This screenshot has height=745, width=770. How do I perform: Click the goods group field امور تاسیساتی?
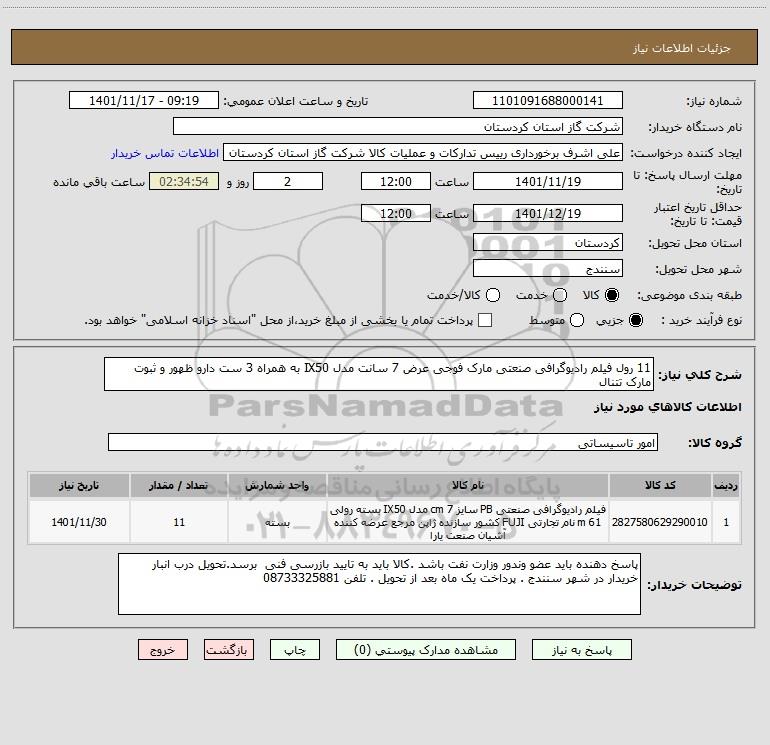tap(383, 442)
